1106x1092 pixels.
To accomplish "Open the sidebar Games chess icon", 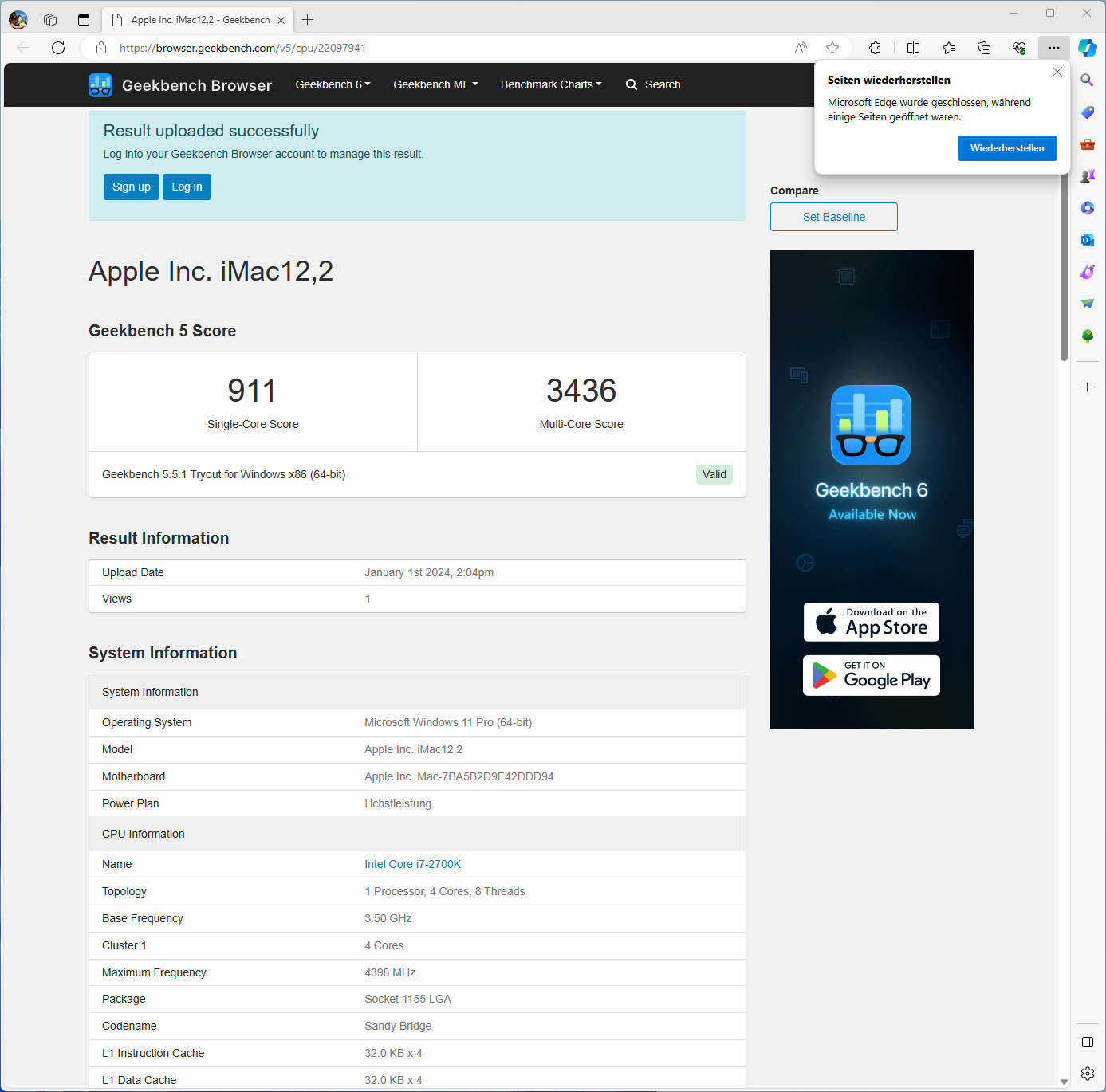I will point(1088,176).
